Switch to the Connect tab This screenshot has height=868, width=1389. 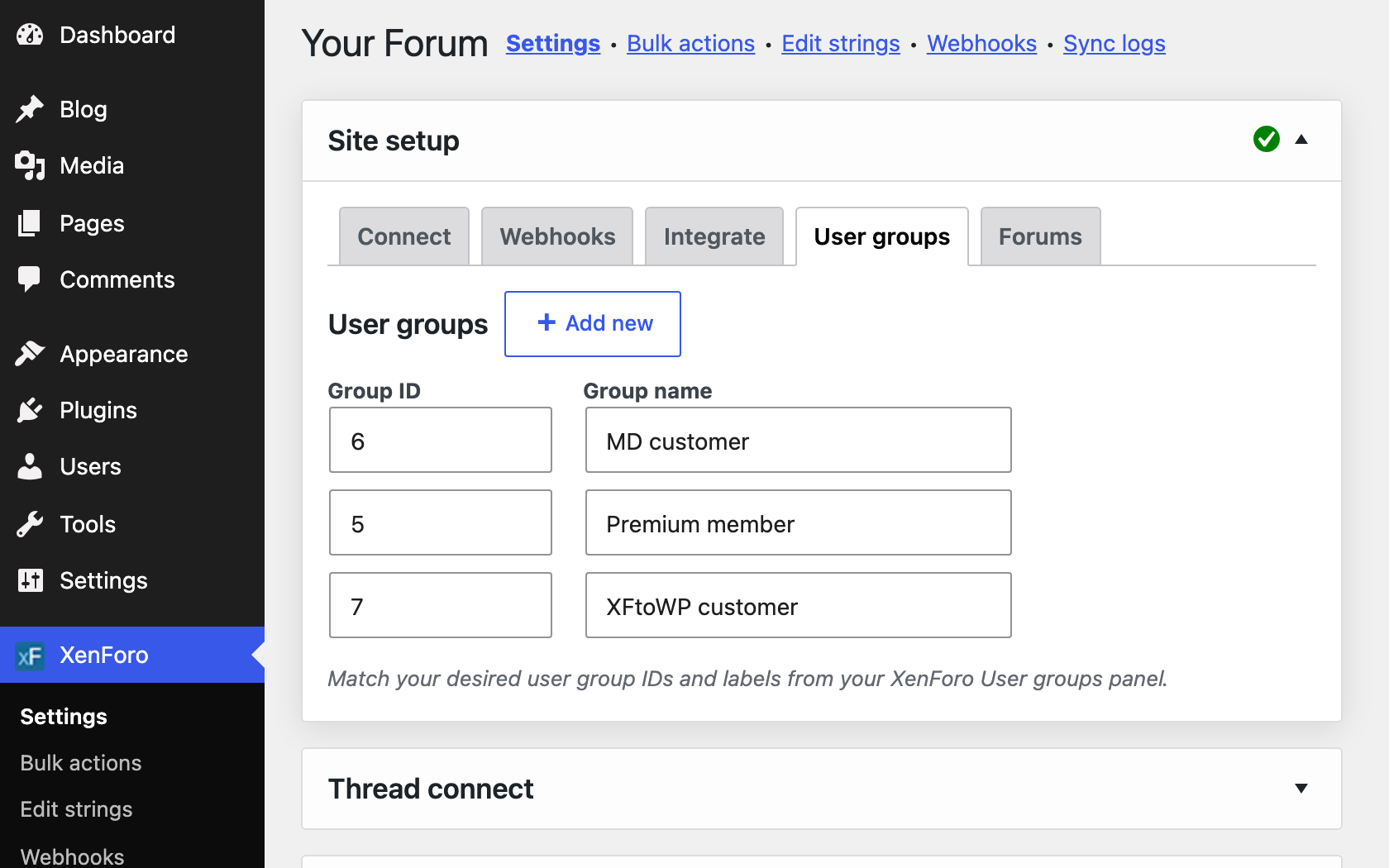[404, 236]
